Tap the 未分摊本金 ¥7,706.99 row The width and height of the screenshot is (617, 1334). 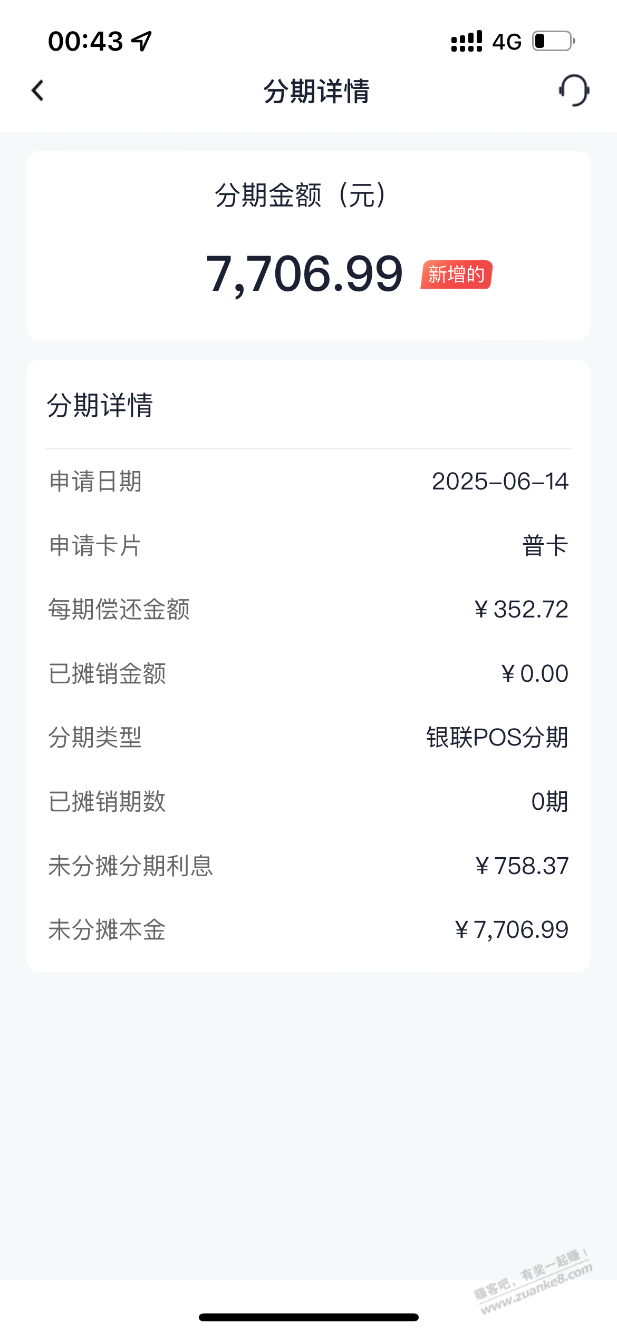[x=308, y=930]
